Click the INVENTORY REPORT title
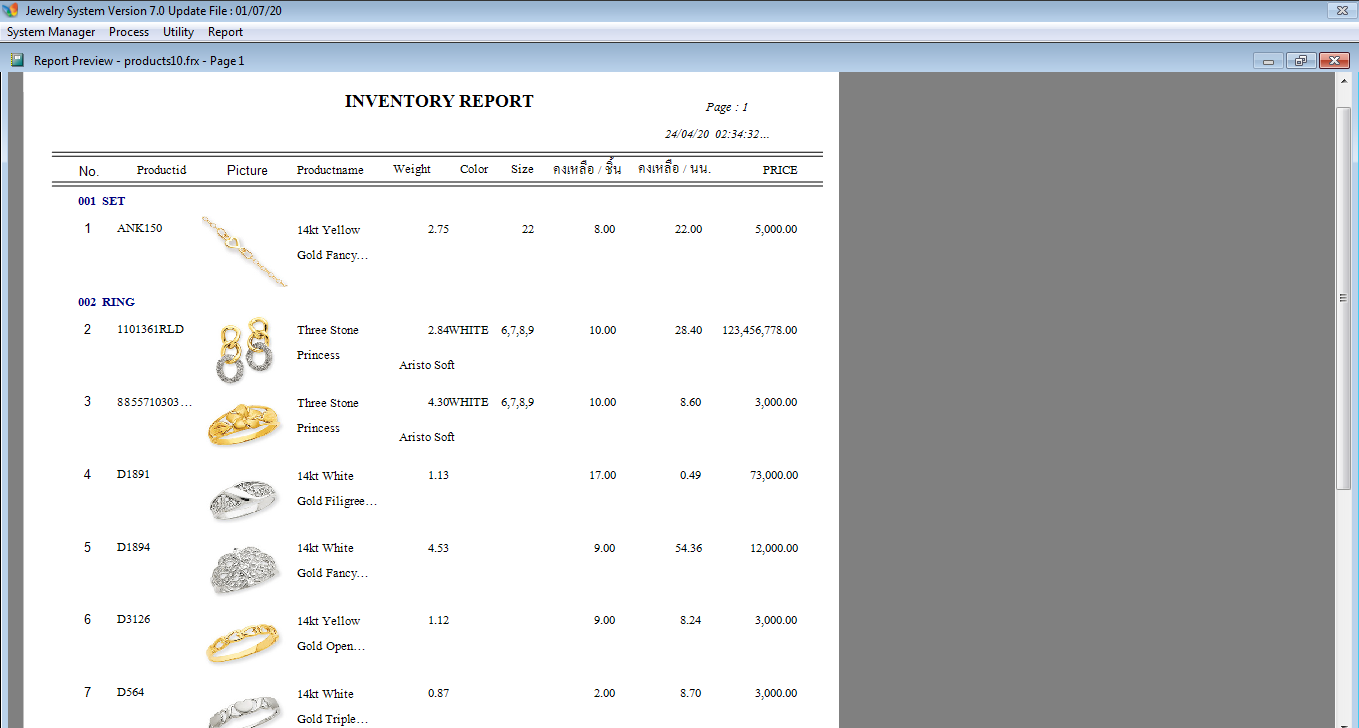The image size is (1359, 728). click(x=439, y=101)
